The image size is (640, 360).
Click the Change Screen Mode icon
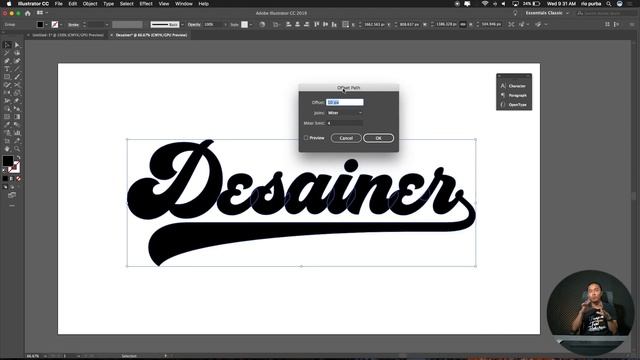tap(12, 195)
